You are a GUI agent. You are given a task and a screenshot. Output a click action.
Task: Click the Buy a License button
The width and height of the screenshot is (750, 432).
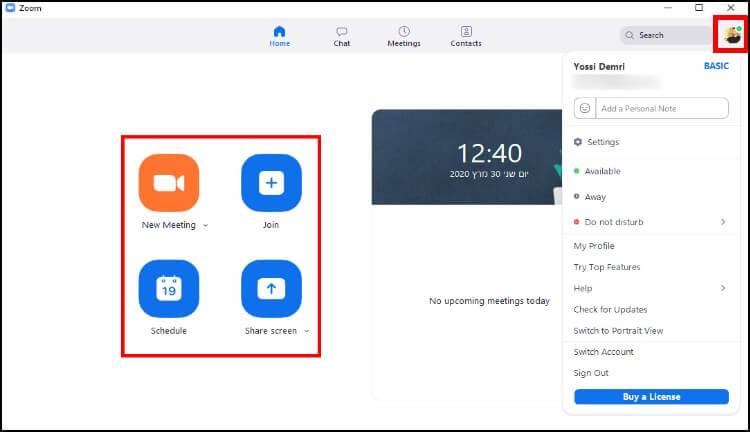[x=651, y=397]
